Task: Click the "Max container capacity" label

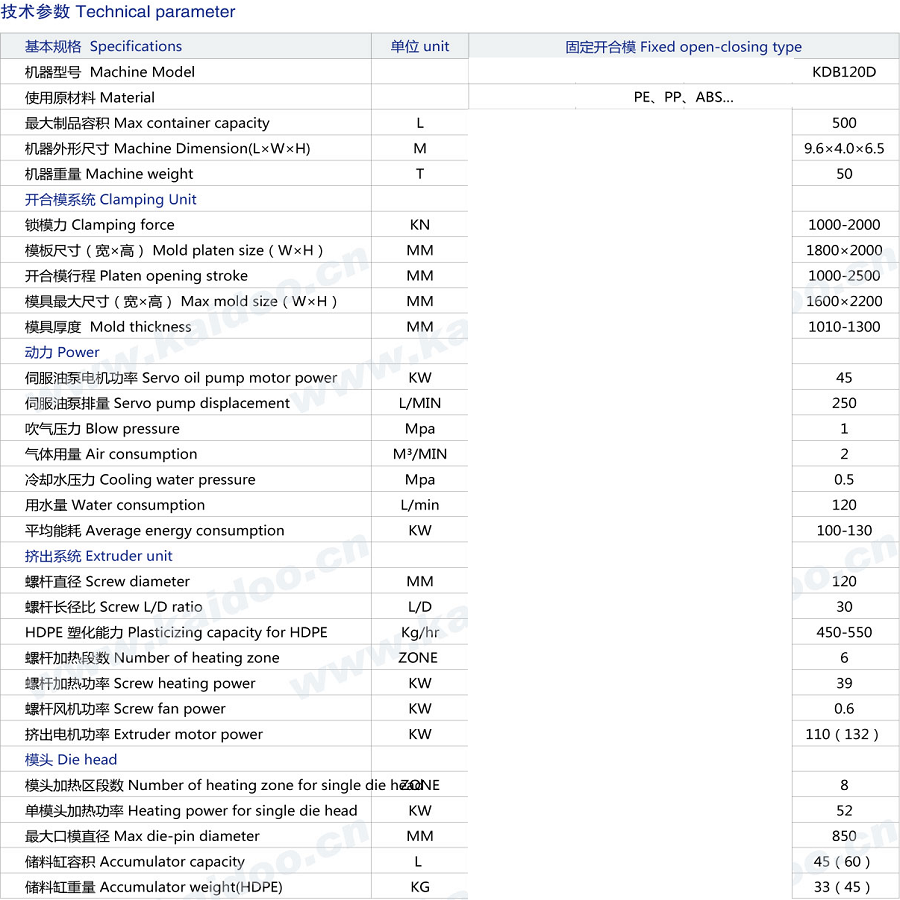Action: 192,123
